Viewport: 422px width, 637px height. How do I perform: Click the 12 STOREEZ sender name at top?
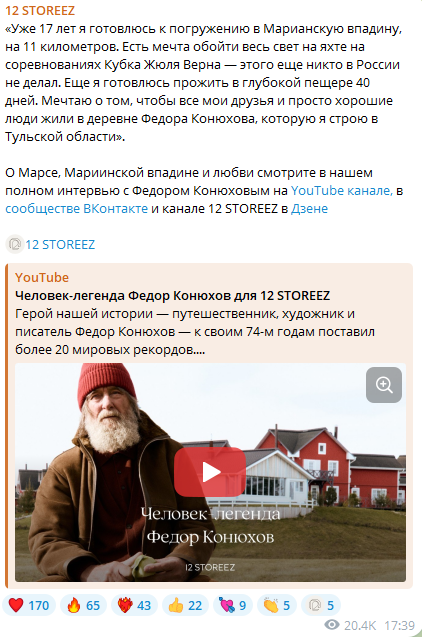pos(40,11)
